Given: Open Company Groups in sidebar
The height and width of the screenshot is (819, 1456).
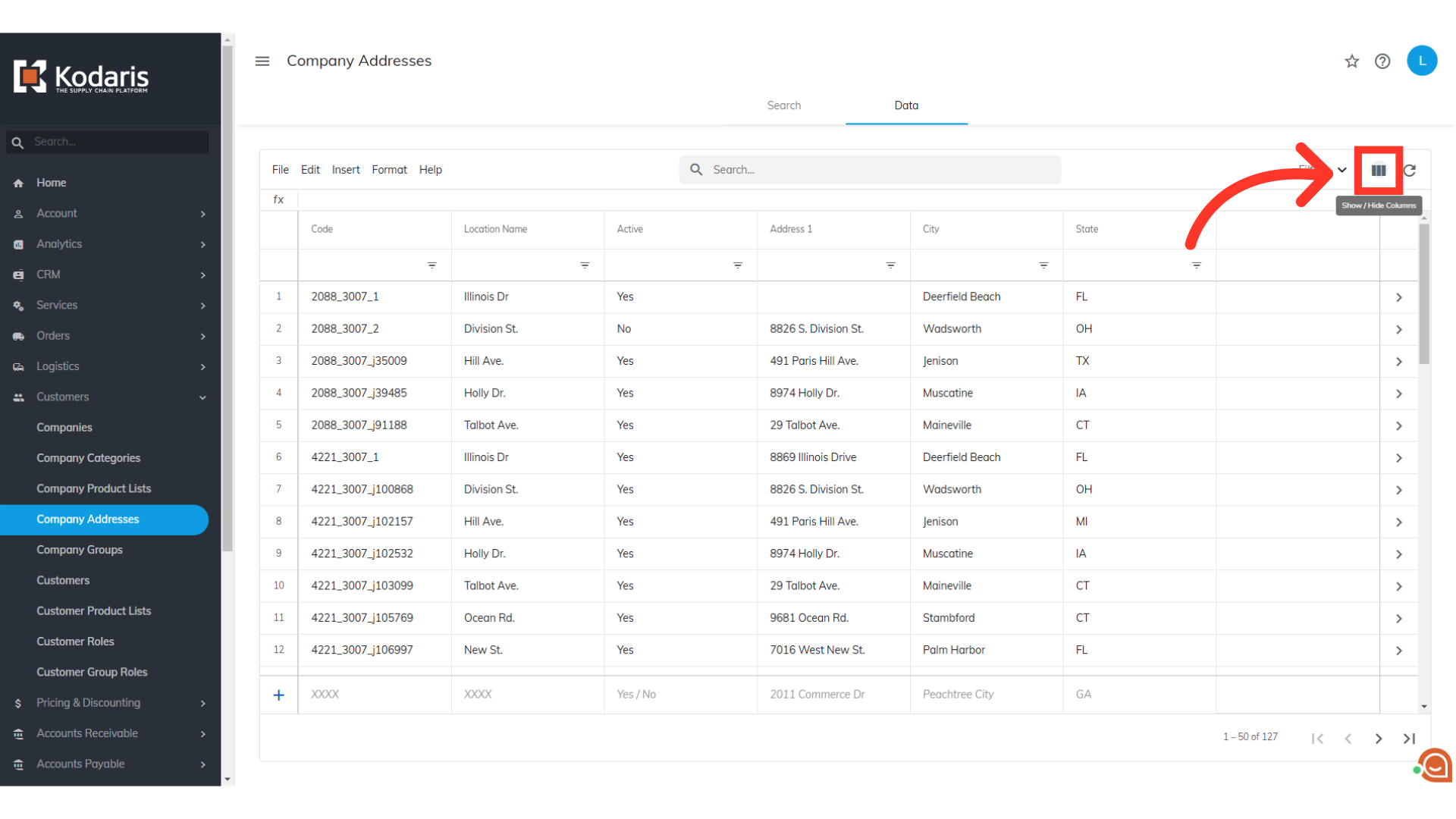Looking at the screenshot, I should coord(80,550).
